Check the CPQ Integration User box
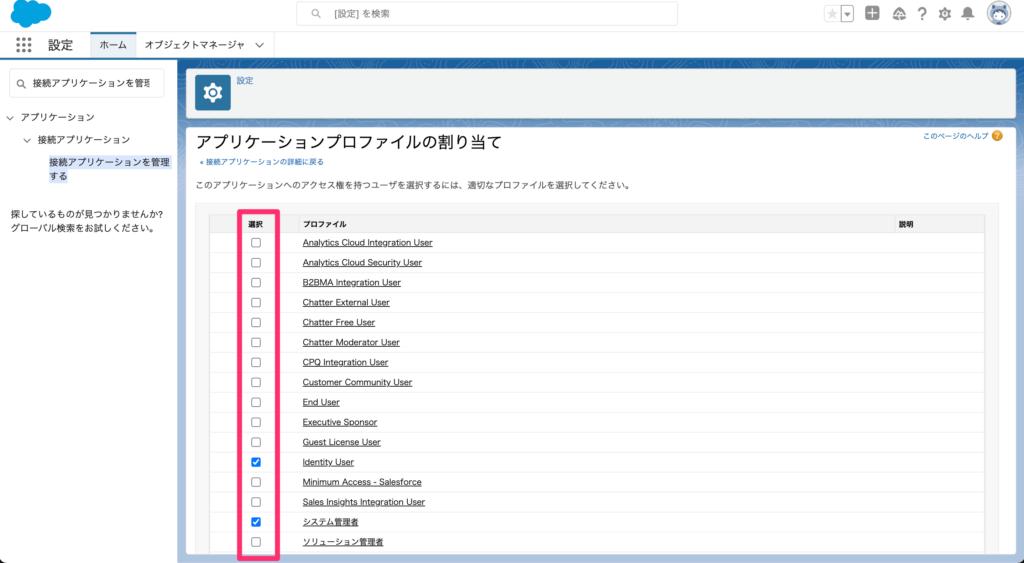The width and height of the screenshot is (1024, 563). tap(256, 362)
